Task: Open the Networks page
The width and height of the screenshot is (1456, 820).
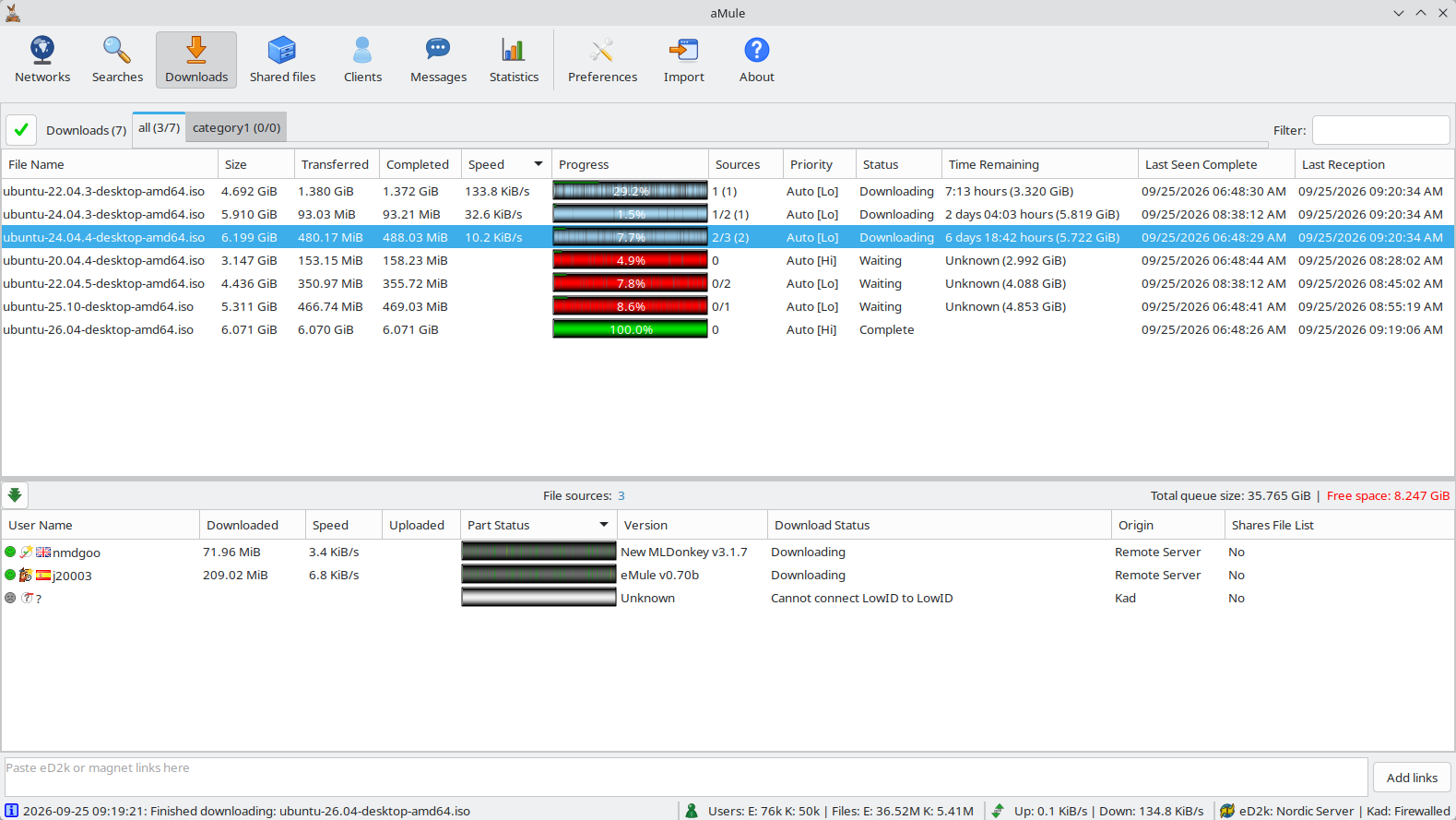Action: (x=42, y=60)
